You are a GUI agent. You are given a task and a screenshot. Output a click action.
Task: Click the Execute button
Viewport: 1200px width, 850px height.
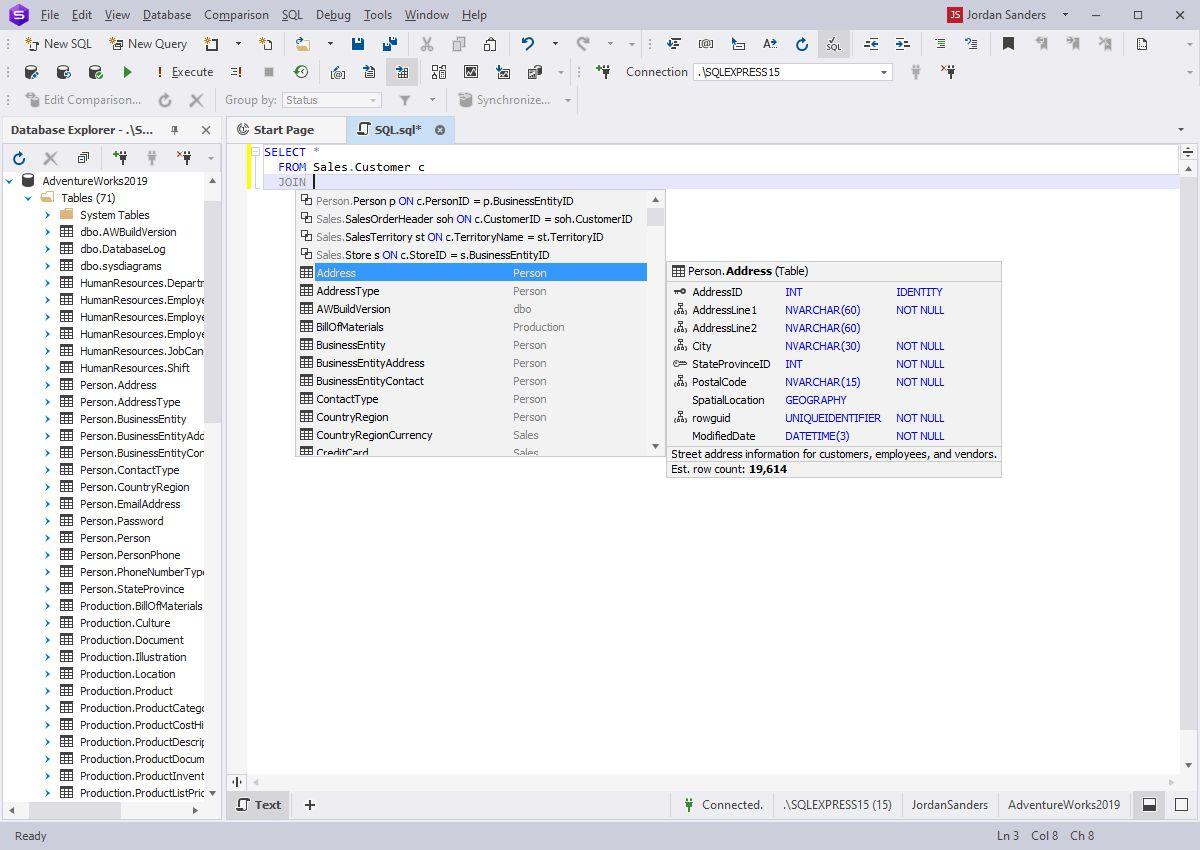tap(185, 72)
